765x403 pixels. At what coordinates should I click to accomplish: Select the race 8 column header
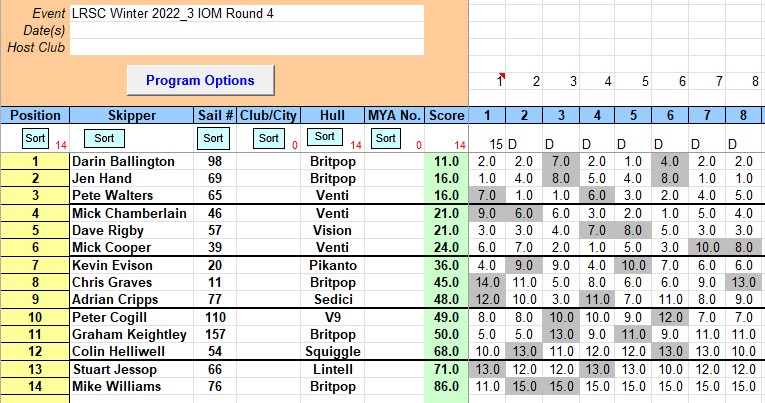[x=743, y=115]
